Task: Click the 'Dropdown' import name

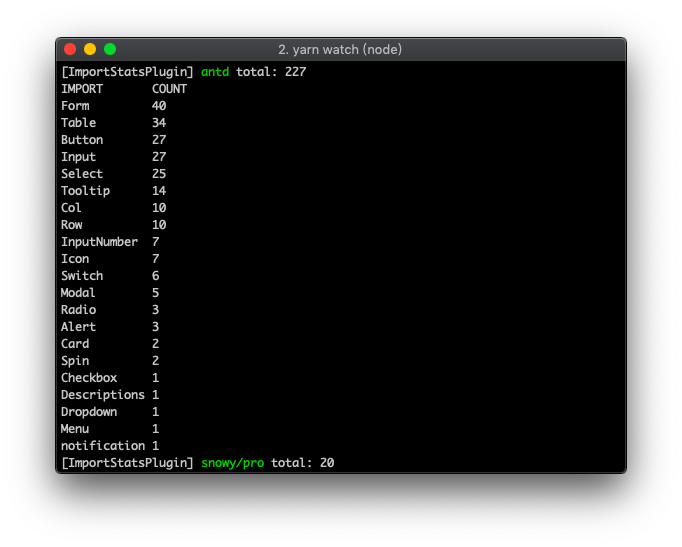Action: click(89, 411)
